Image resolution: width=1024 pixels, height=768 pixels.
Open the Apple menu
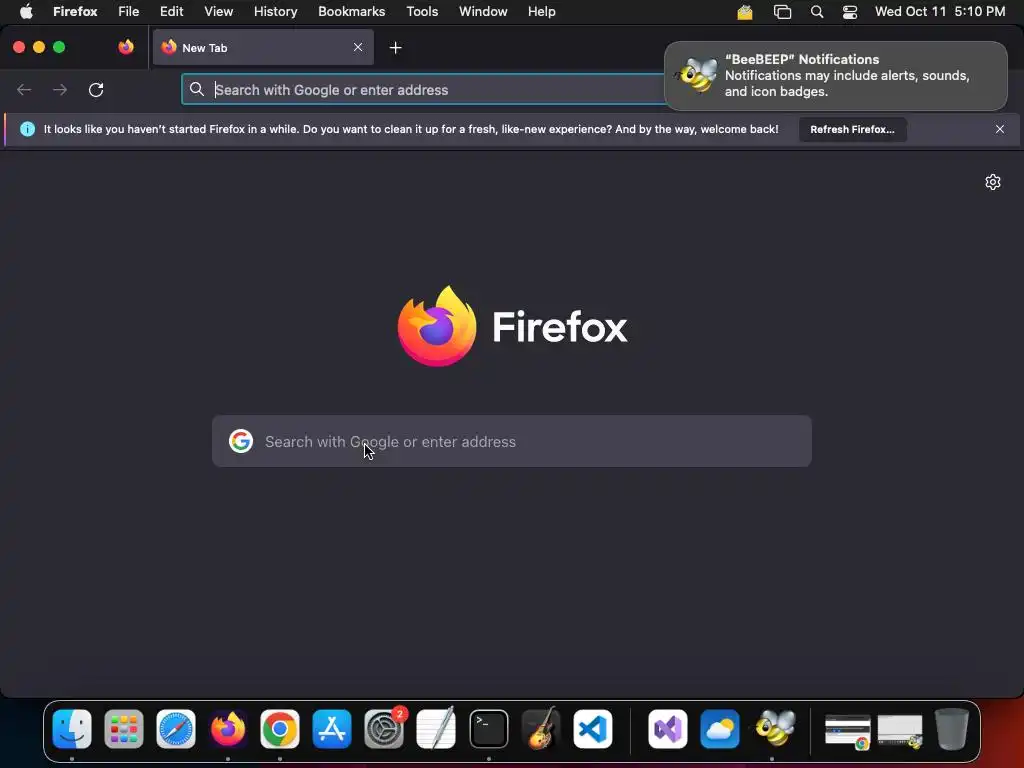26,11
